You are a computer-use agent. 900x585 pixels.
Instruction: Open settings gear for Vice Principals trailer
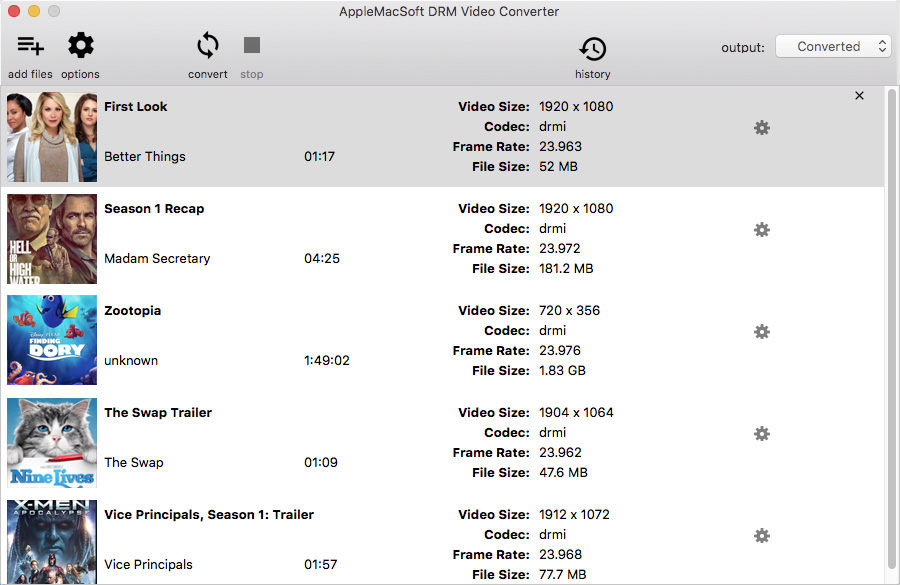(762, 536)
